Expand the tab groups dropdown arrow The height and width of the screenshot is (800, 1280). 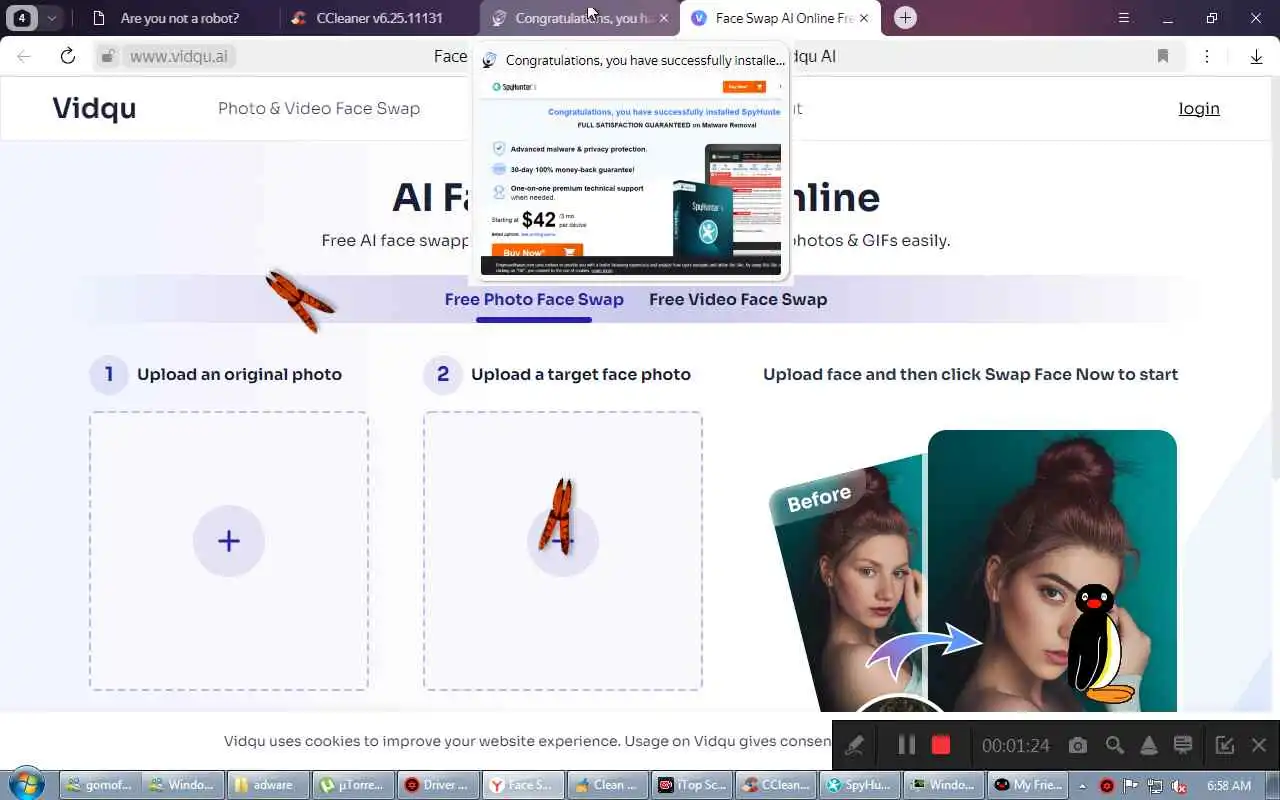[51, 18]
